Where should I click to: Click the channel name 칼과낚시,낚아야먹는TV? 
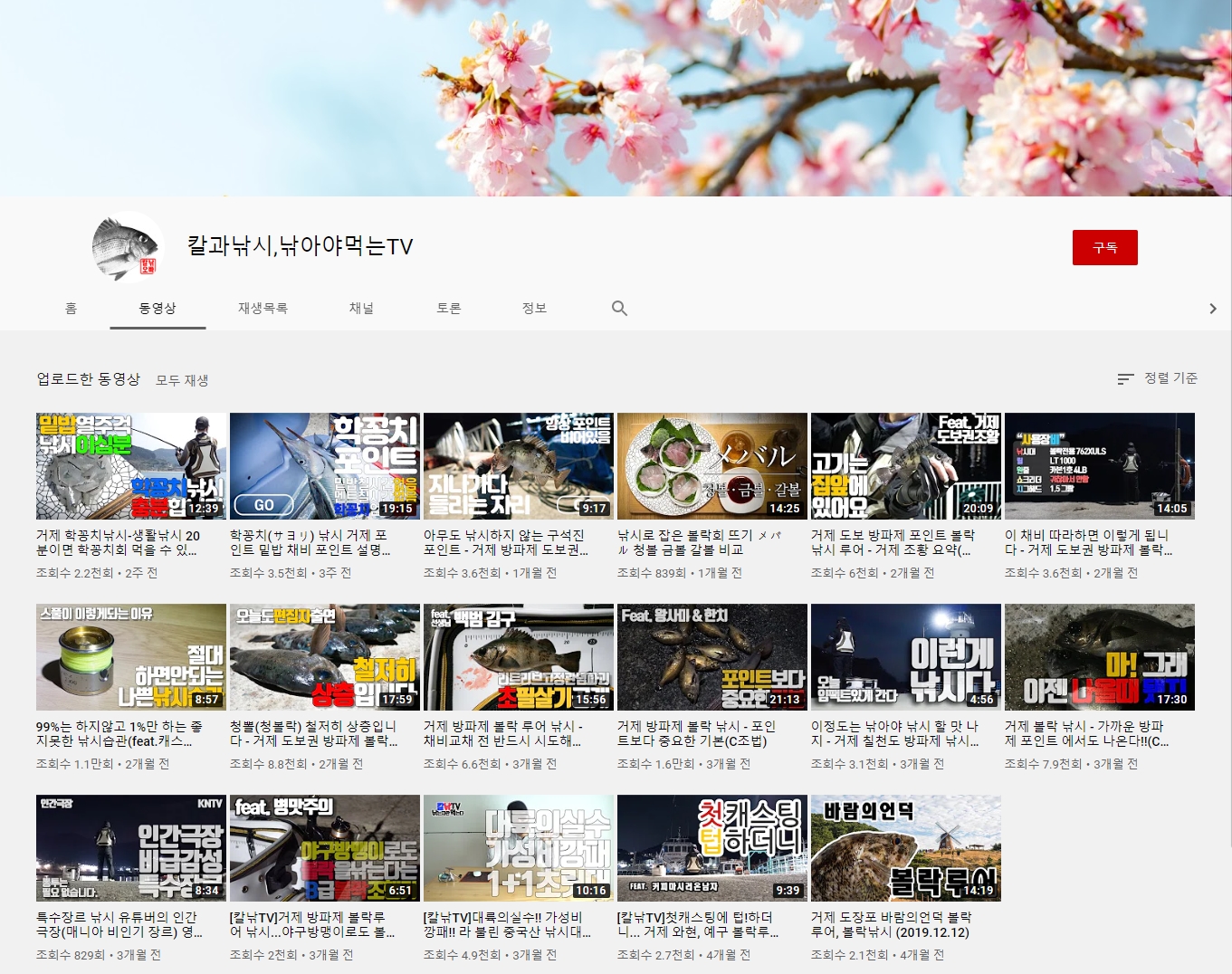300,246
